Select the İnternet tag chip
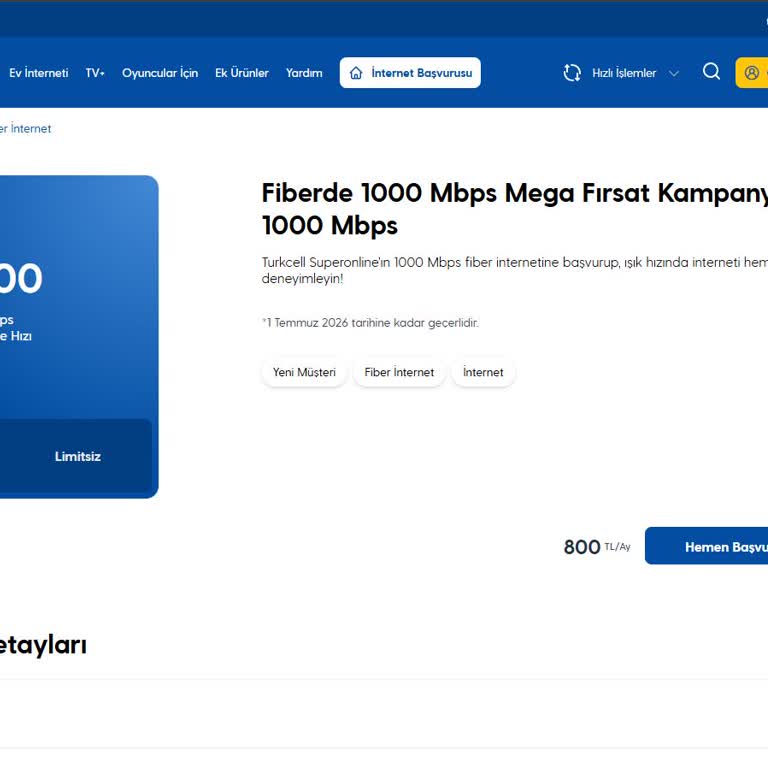 click(x=483, y=372)
